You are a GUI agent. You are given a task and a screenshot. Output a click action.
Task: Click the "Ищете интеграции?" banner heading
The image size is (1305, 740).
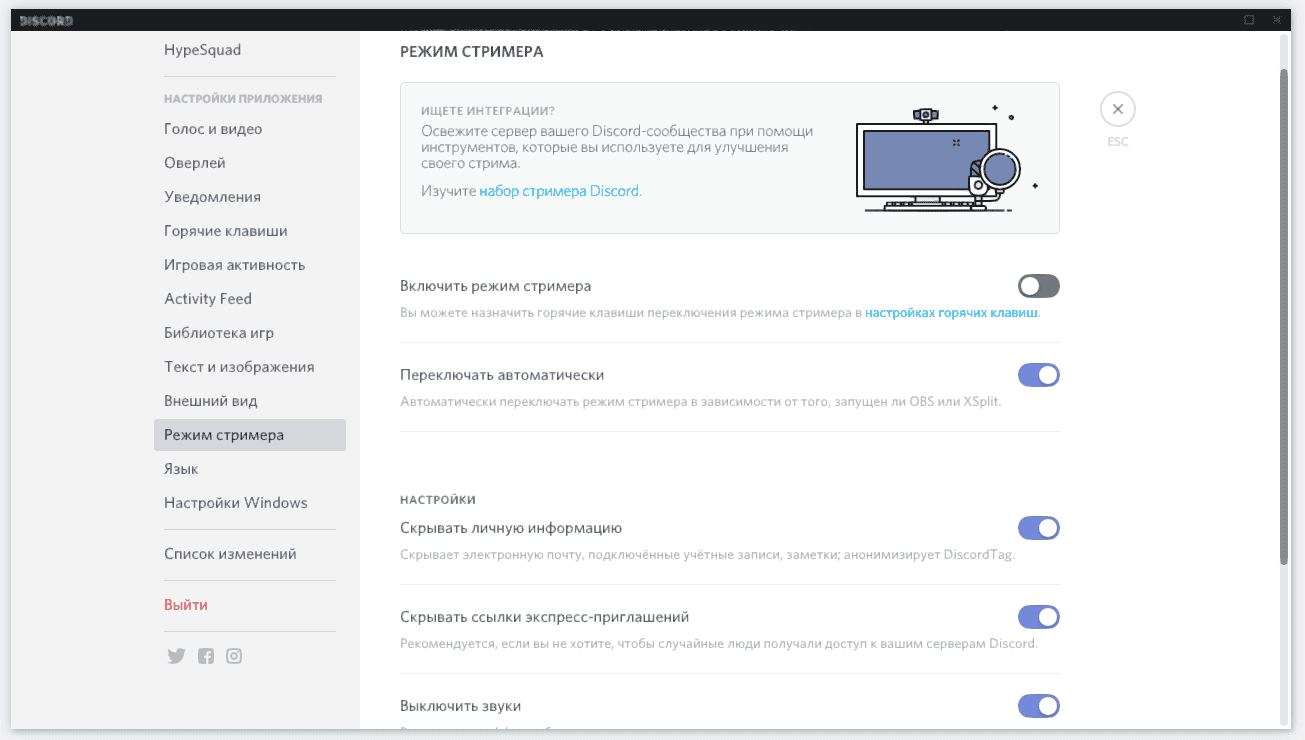488,111
